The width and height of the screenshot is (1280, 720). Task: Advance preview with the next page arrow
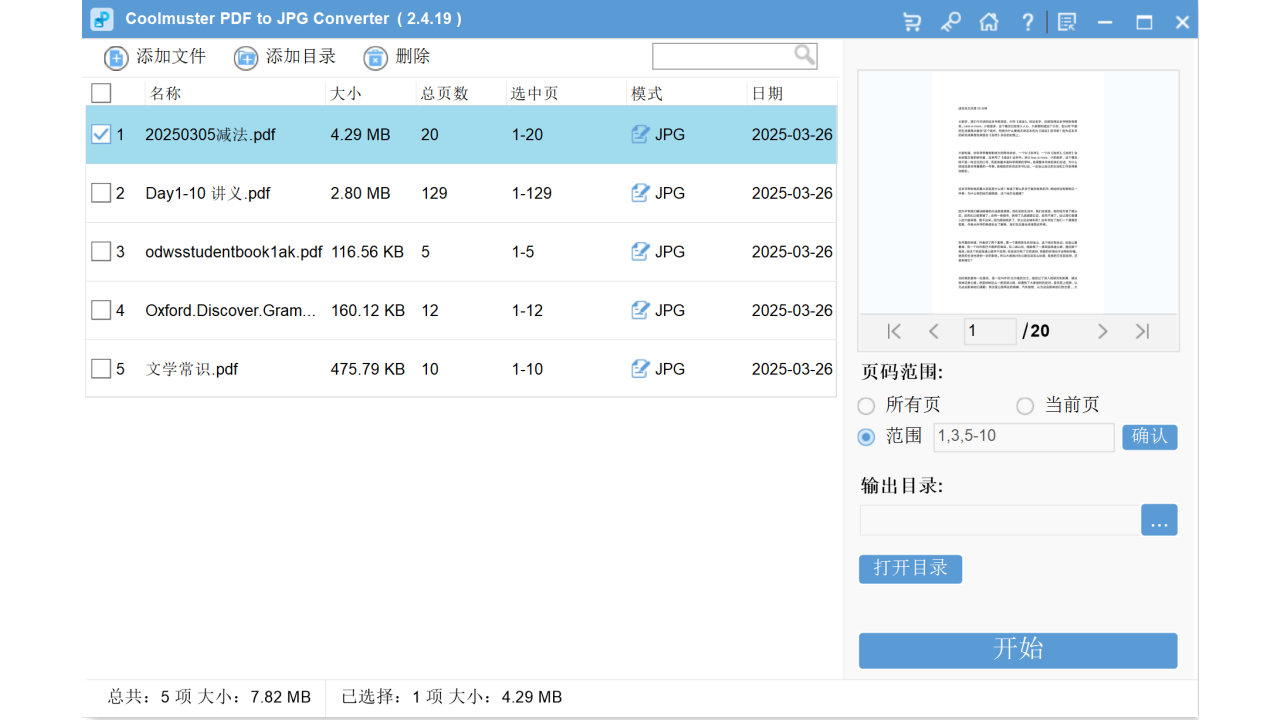(1102, 330)
